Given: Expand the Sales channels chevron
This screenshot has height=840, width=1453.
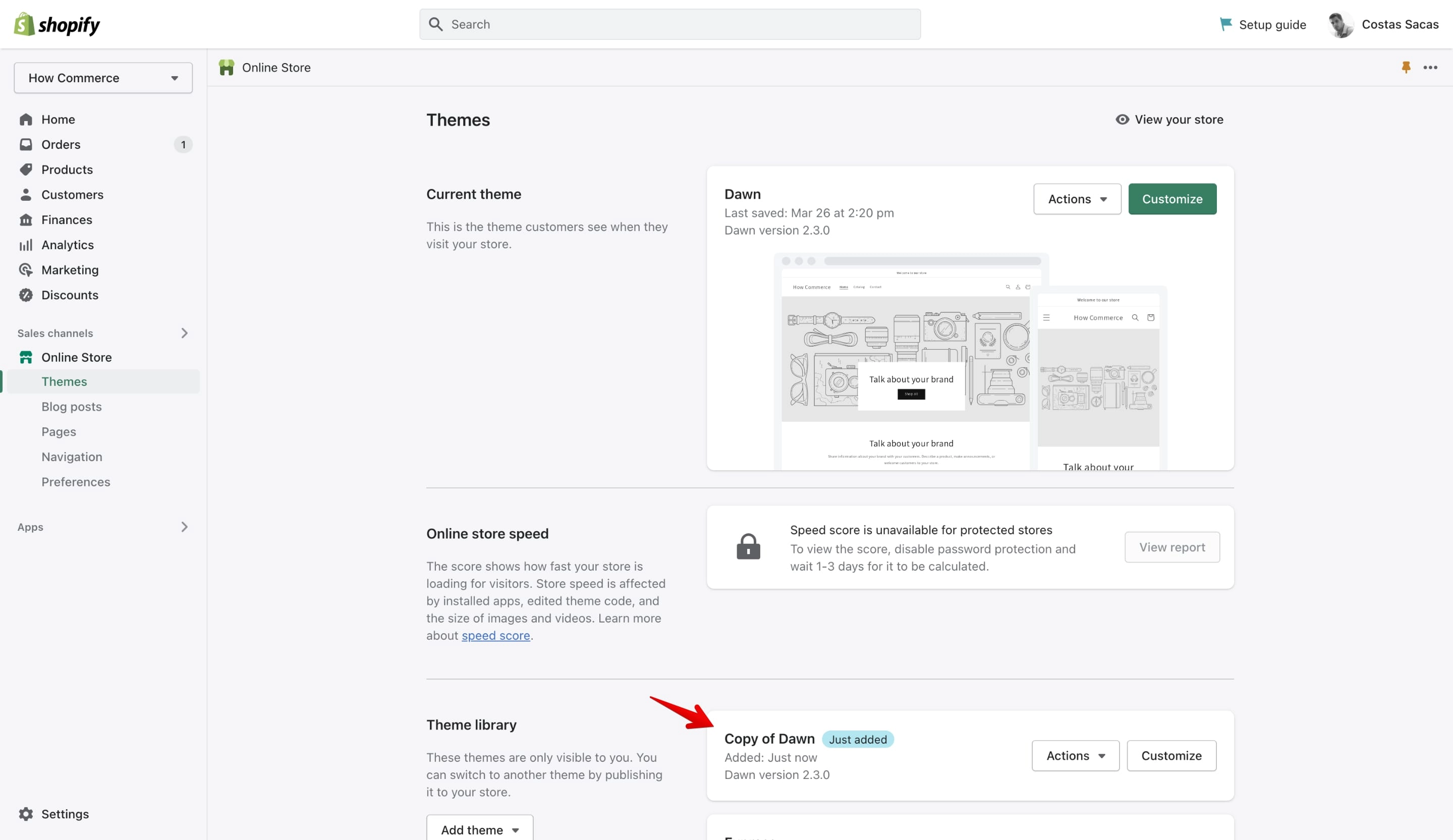Looking at the screenshot, I should click(185, 333).
